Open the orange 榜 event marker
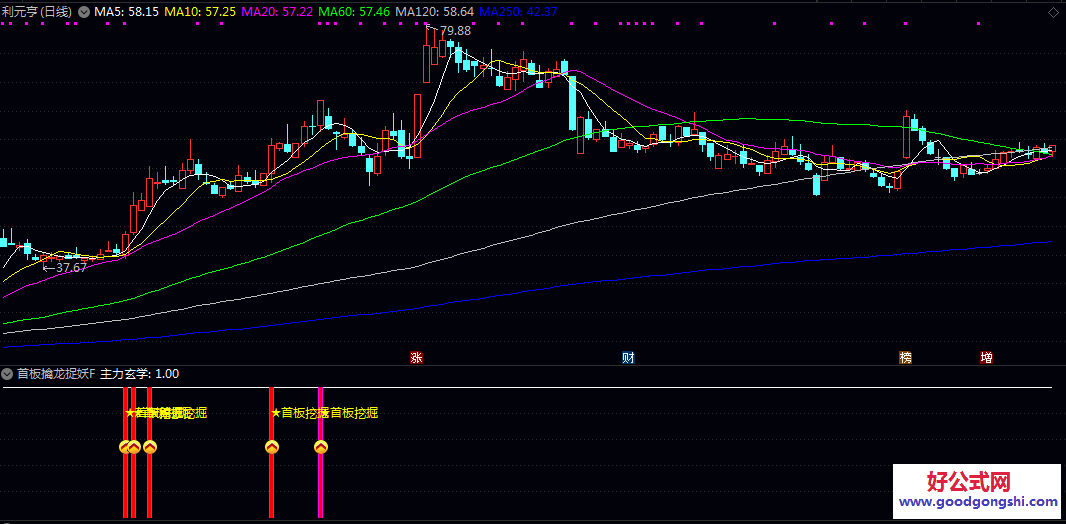The height and width of the screenshot is (524, 1066). point(905,357)
